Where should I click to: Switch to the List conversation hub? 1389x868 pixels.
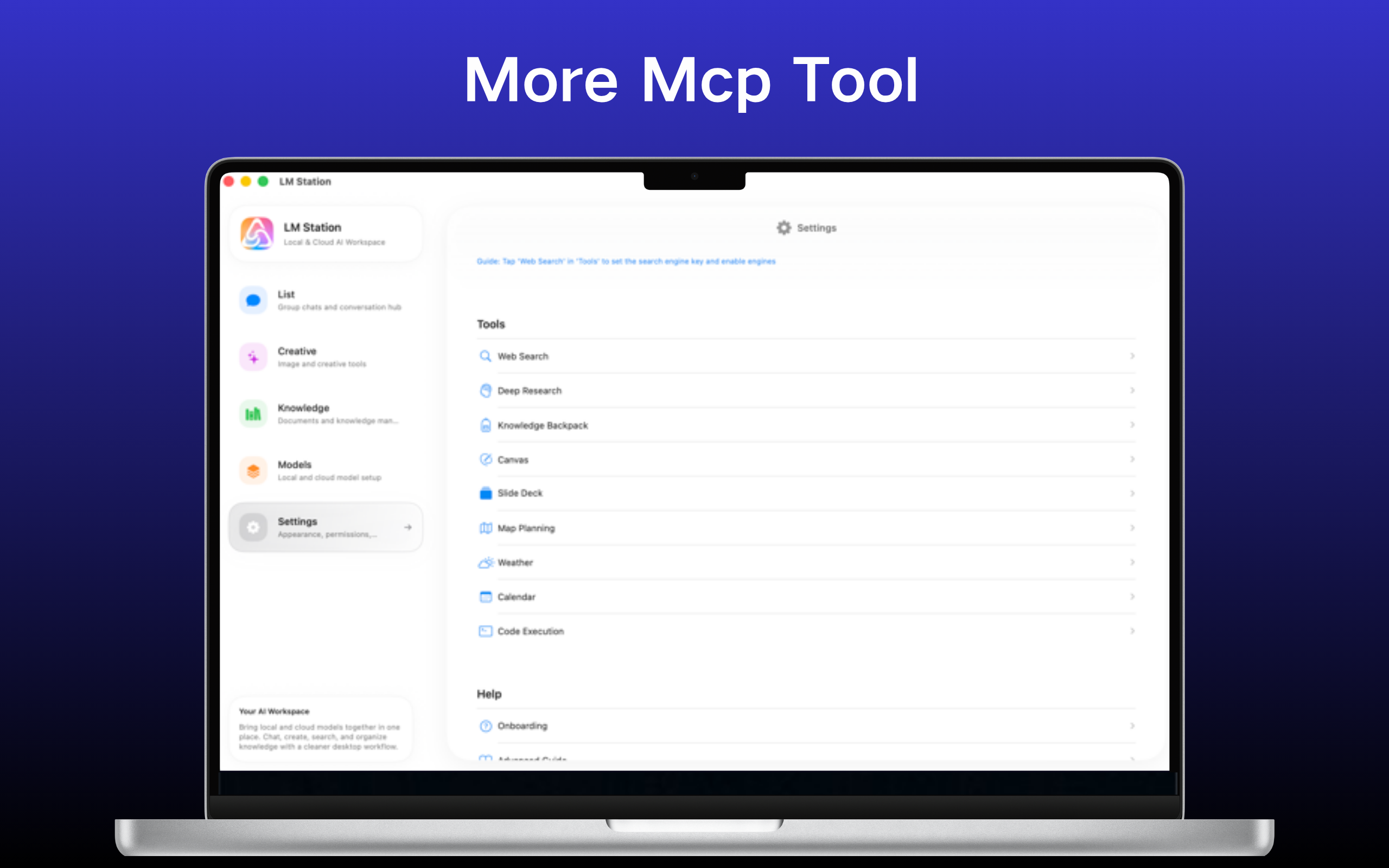[x=326, y=299]
